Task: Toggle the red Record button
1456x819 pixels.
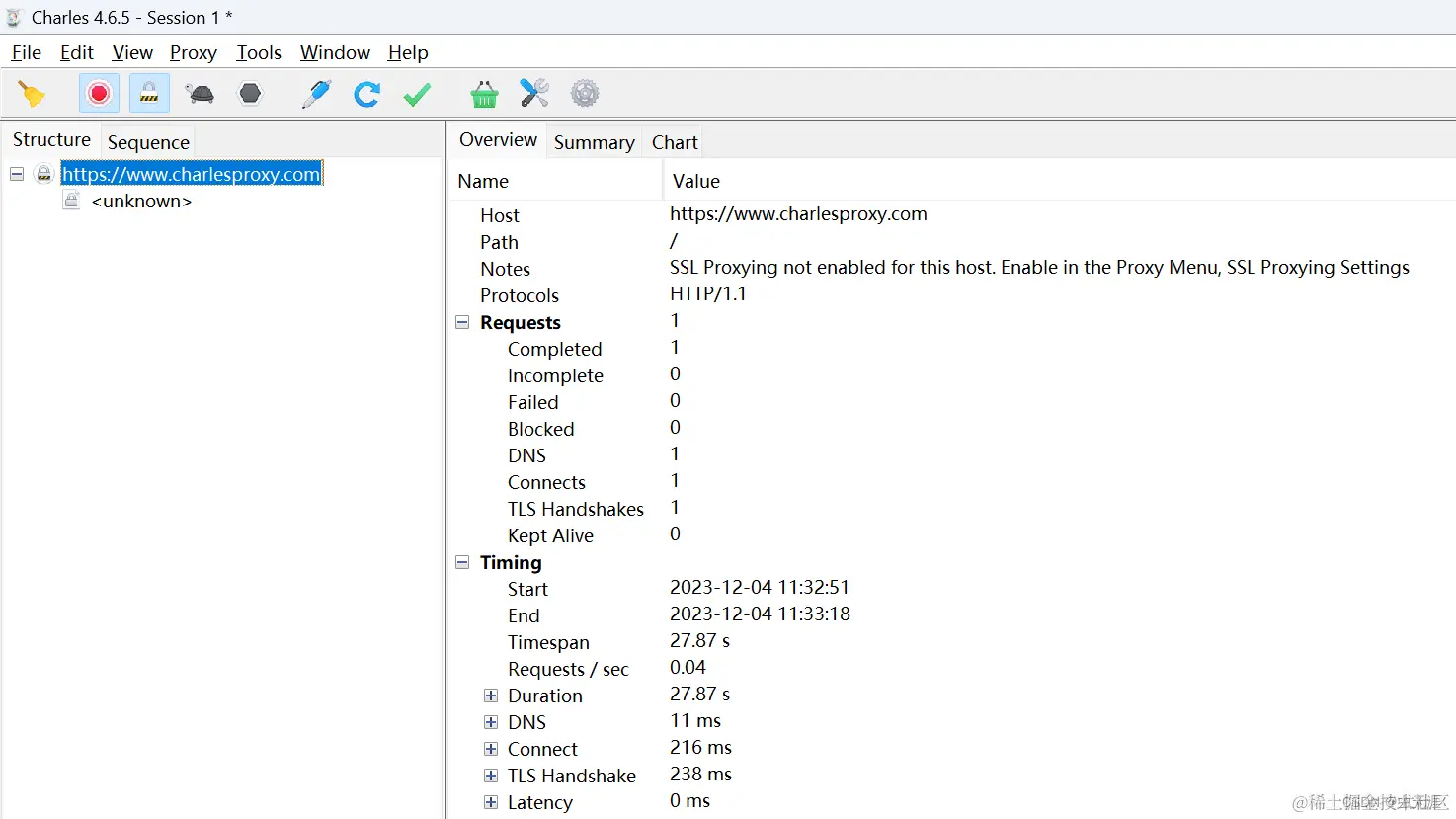Action: (x=99, y=94)
